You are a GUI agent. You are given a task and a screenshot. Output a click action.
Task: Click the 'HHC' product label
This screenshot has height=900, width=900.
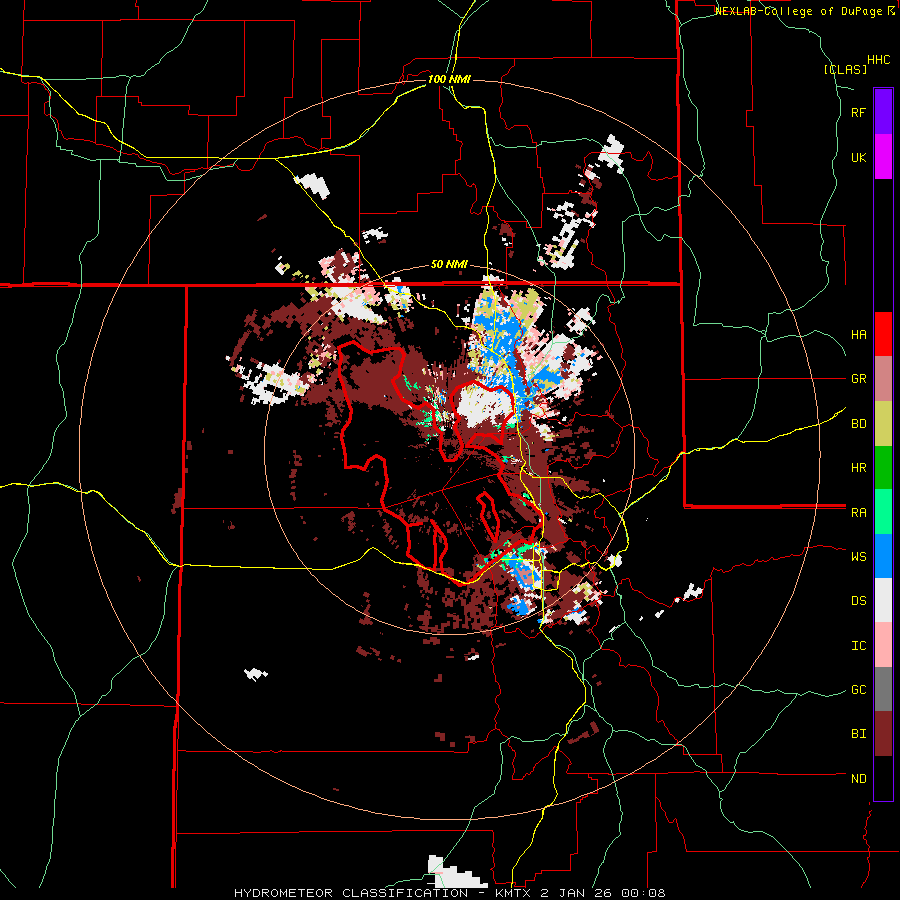879,60
